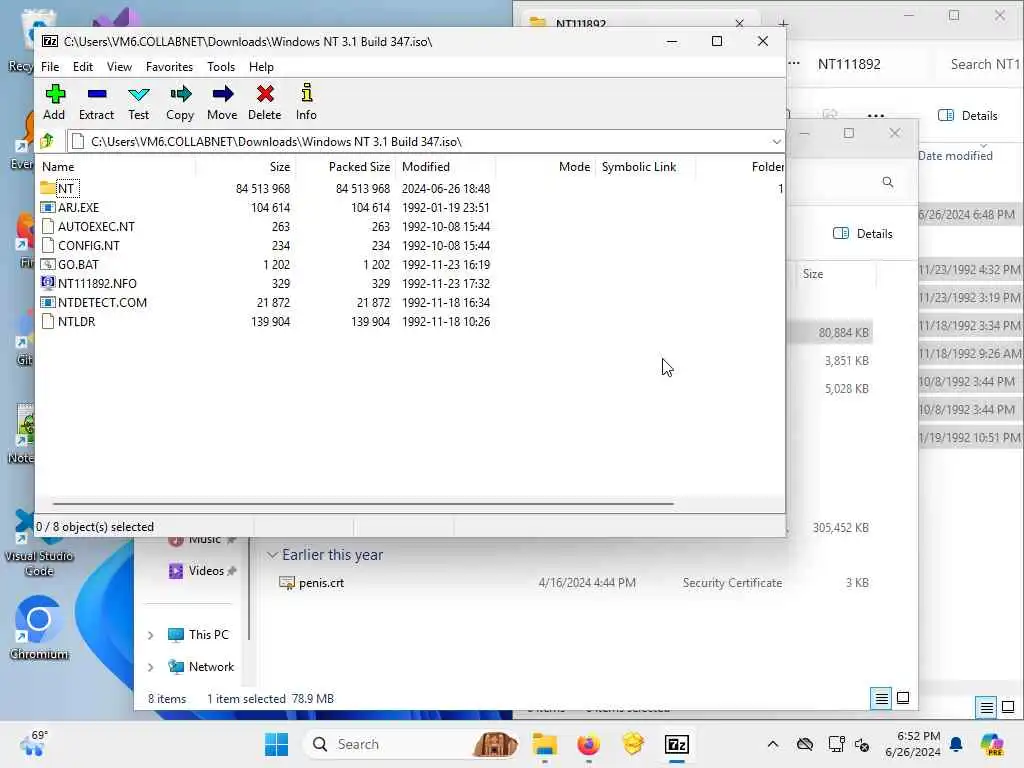Open the Info toolbar button
Screen dimensions: 1024x768
click(x=306, y=103)
